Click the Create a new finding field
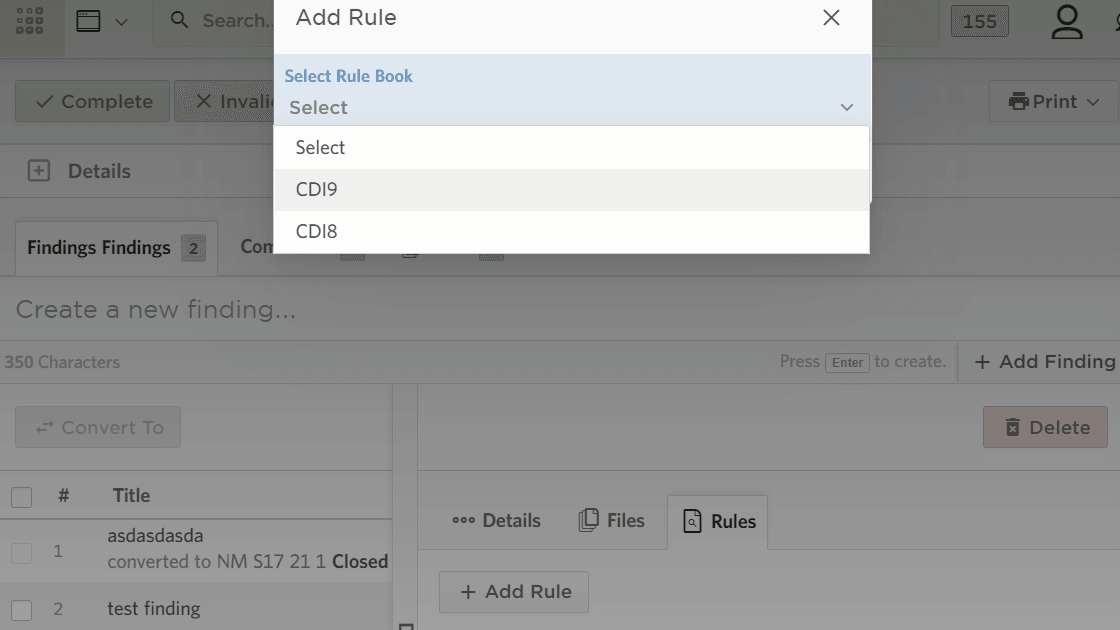Image resolution: width=1120 pixels, height=630 pixels. point(400,310)
